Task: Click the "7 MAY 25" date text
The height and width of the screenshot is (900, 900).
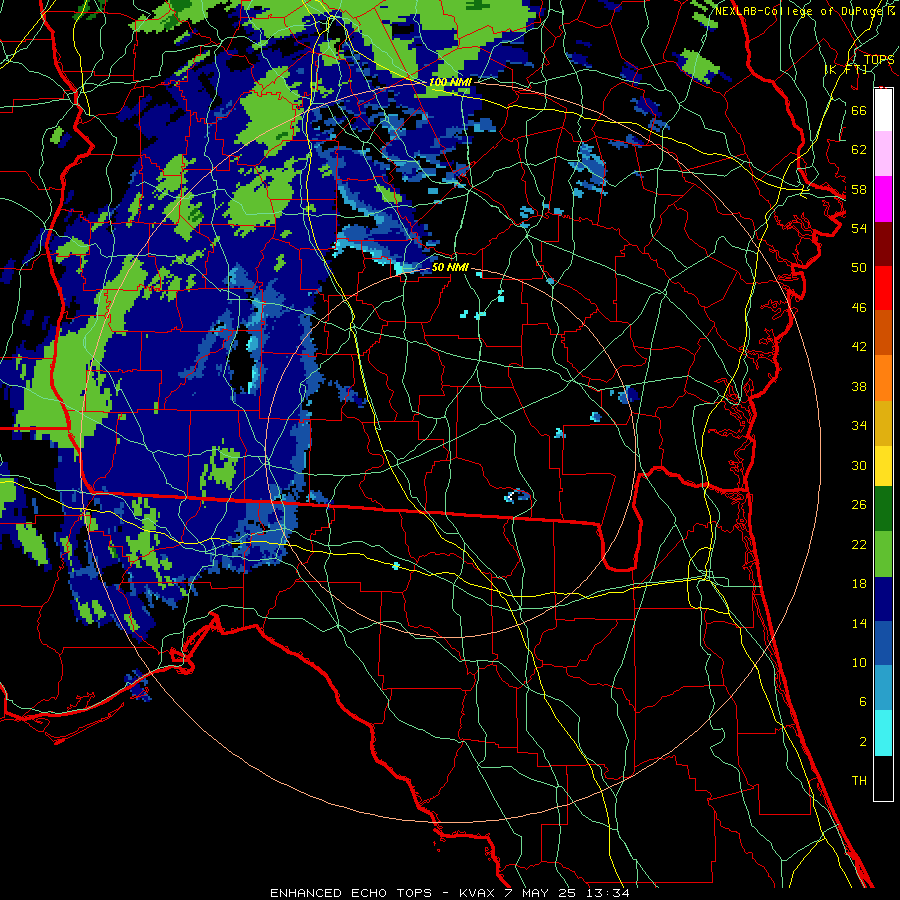Action: (x=541, y=893)
